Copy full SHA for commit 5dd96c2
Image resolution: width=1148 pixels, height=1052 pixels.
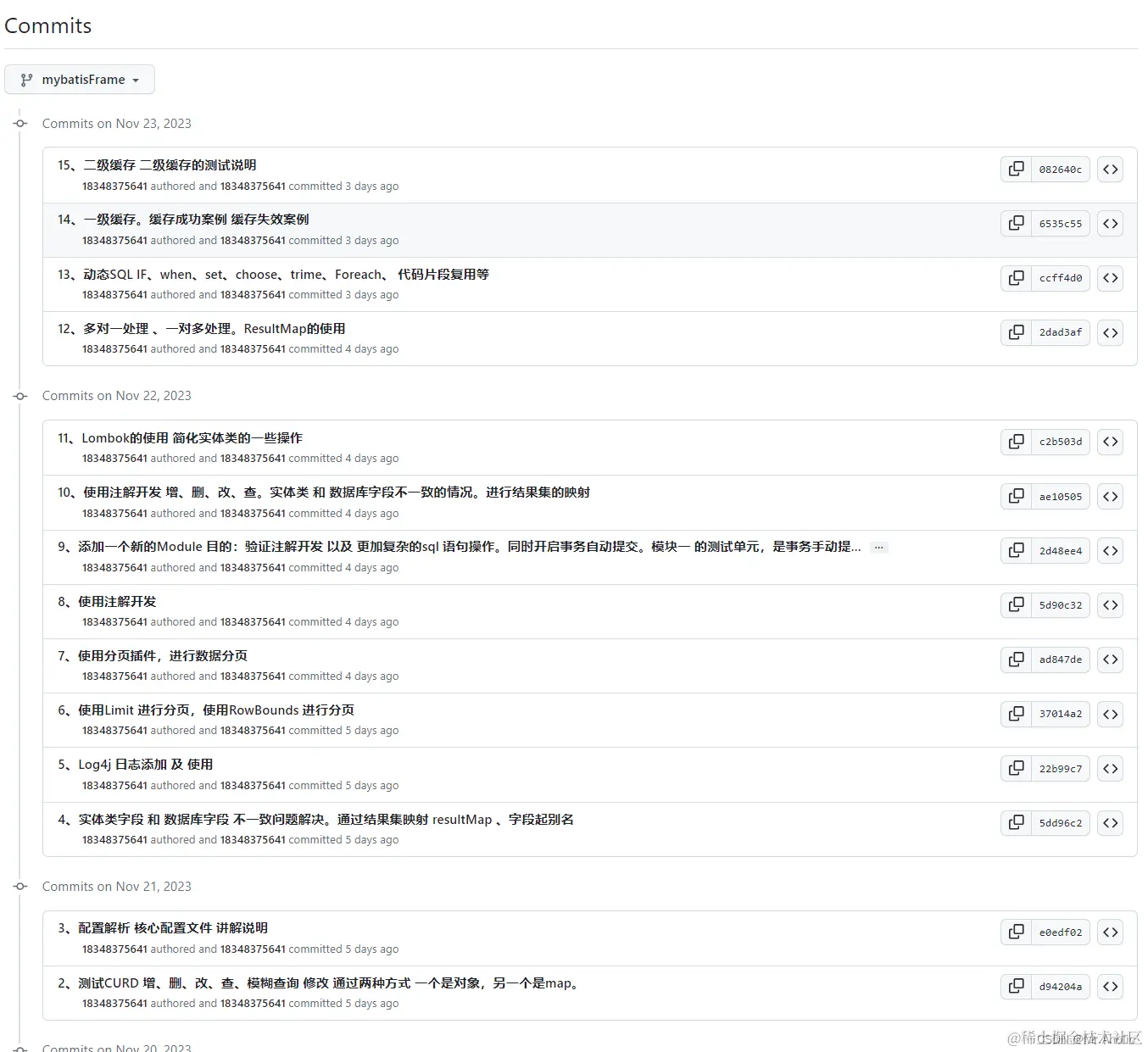[x=1016, y=823]
